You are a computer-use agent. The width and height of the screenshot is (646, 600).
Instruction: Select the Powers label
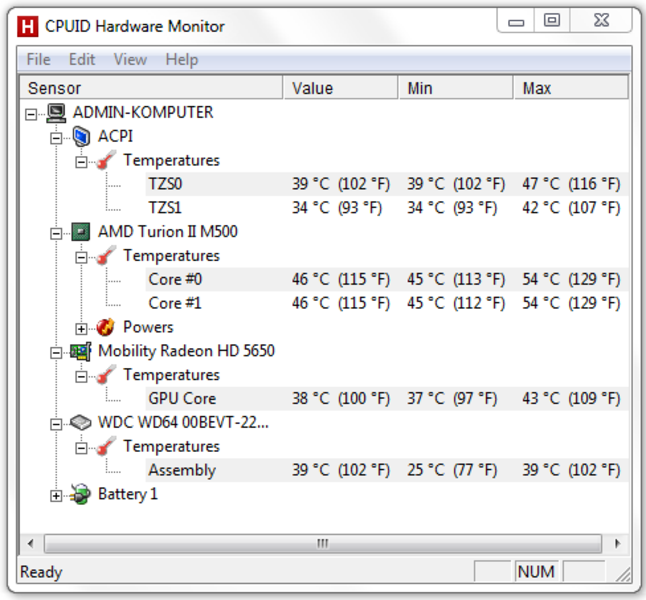148,327
